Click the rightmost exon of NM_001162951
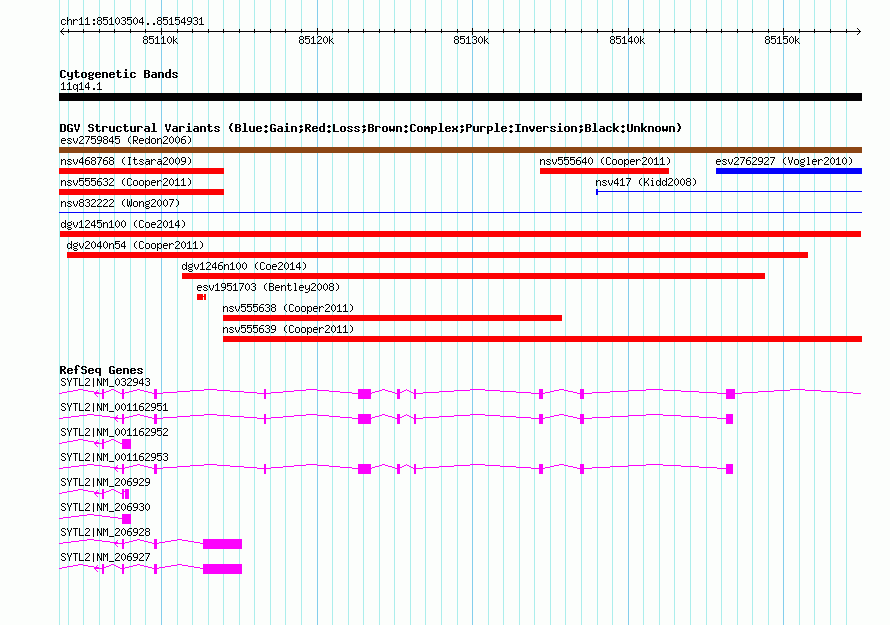The image size is (890, 625). point(729,419)
